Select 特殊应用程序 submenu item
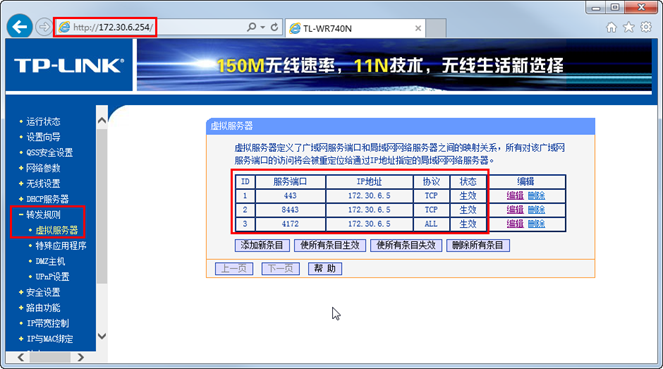 pyautogui.click(x=61, y=246)
